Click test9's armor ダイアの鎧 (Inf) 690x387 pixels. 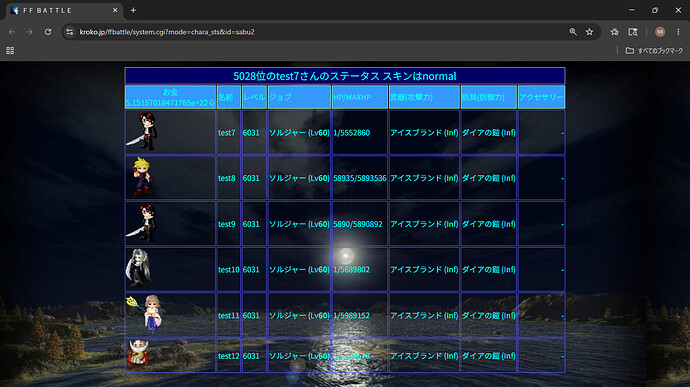coord(488,224)
